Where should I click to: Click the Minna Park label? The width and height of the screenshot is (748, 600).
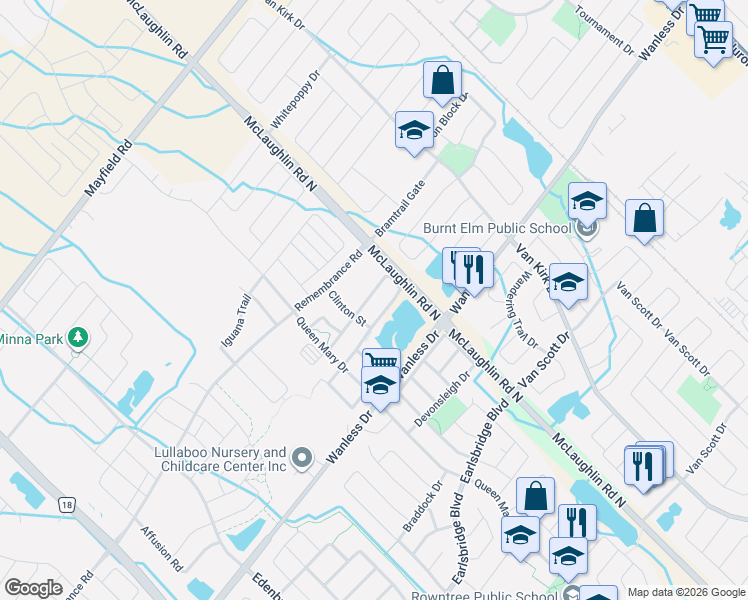[x=31, y=340]
